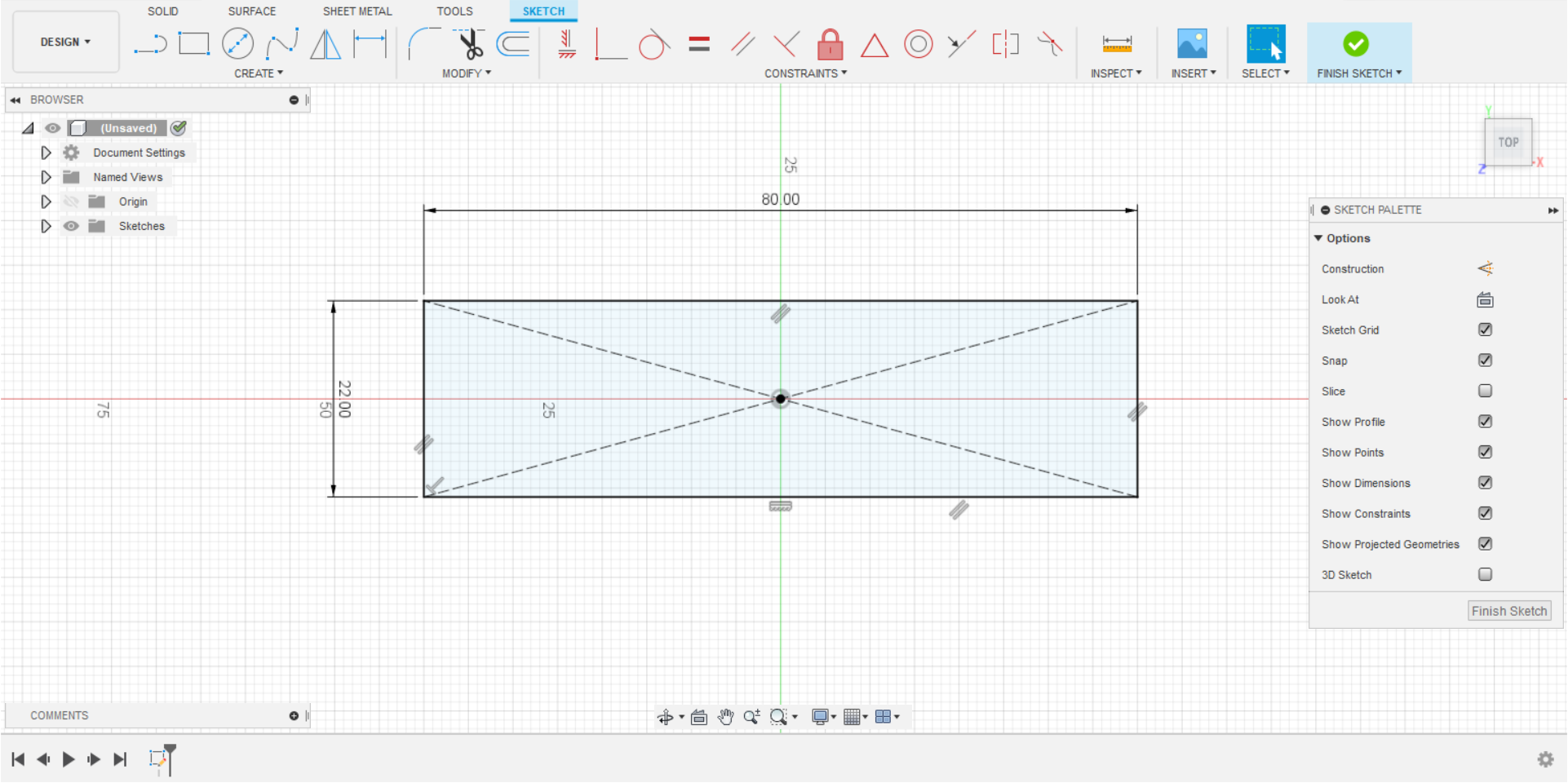1568x783 pixels.
Task: Select the Sketch Dimension tool
Action: (x=370, y=43)
